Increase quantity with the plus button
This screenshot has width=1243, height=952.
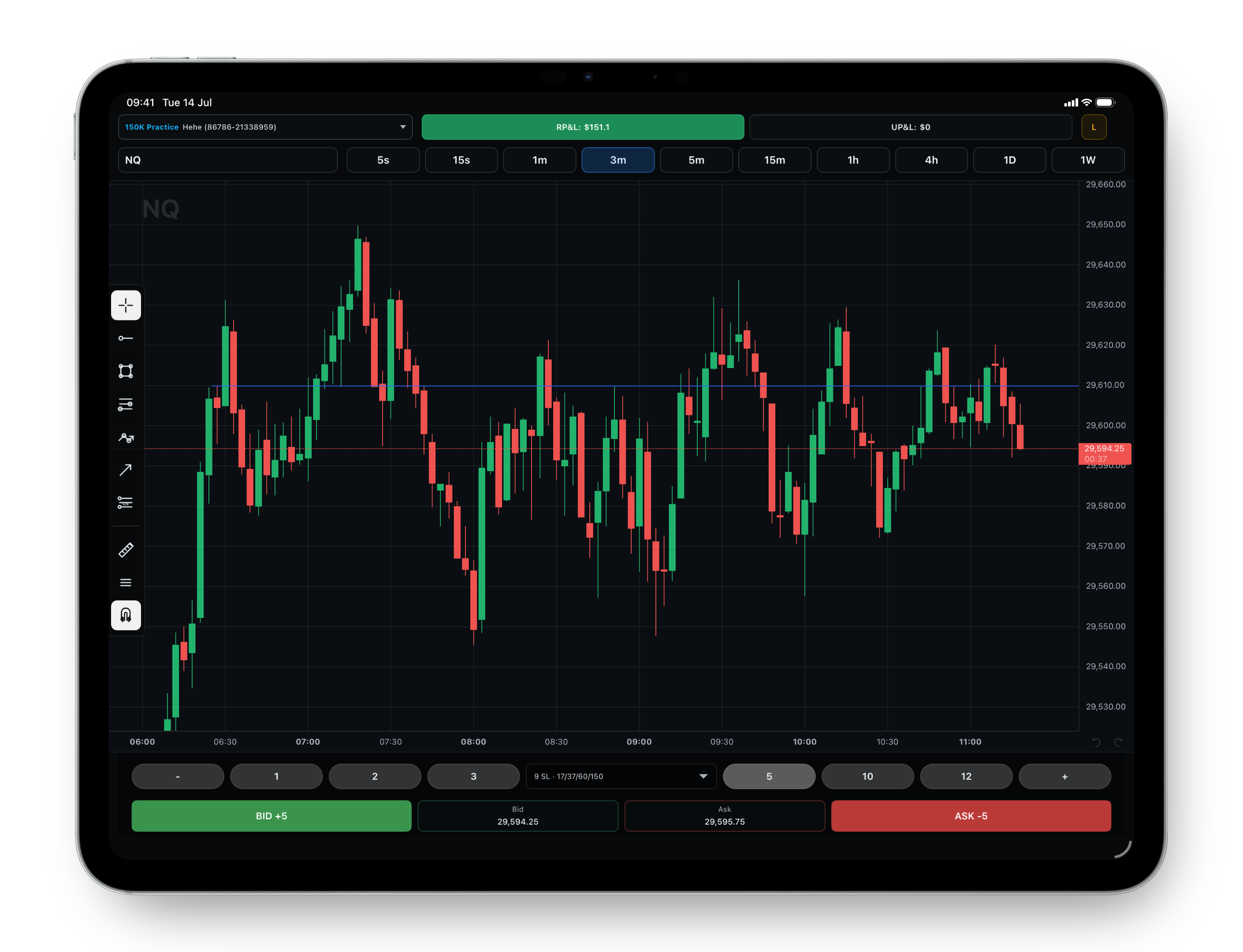[1064, 776]
